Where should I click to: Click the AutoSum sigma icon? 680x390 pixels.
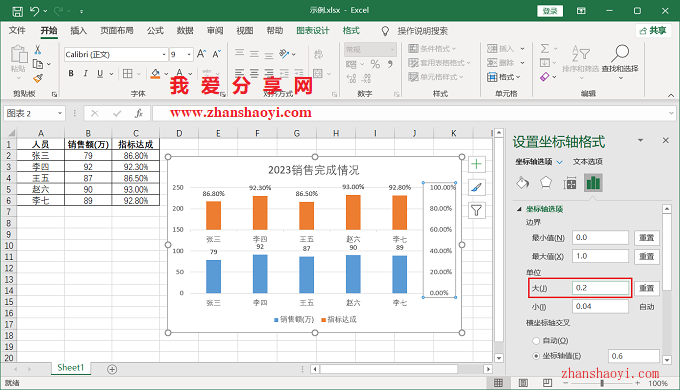pos(545,49)
